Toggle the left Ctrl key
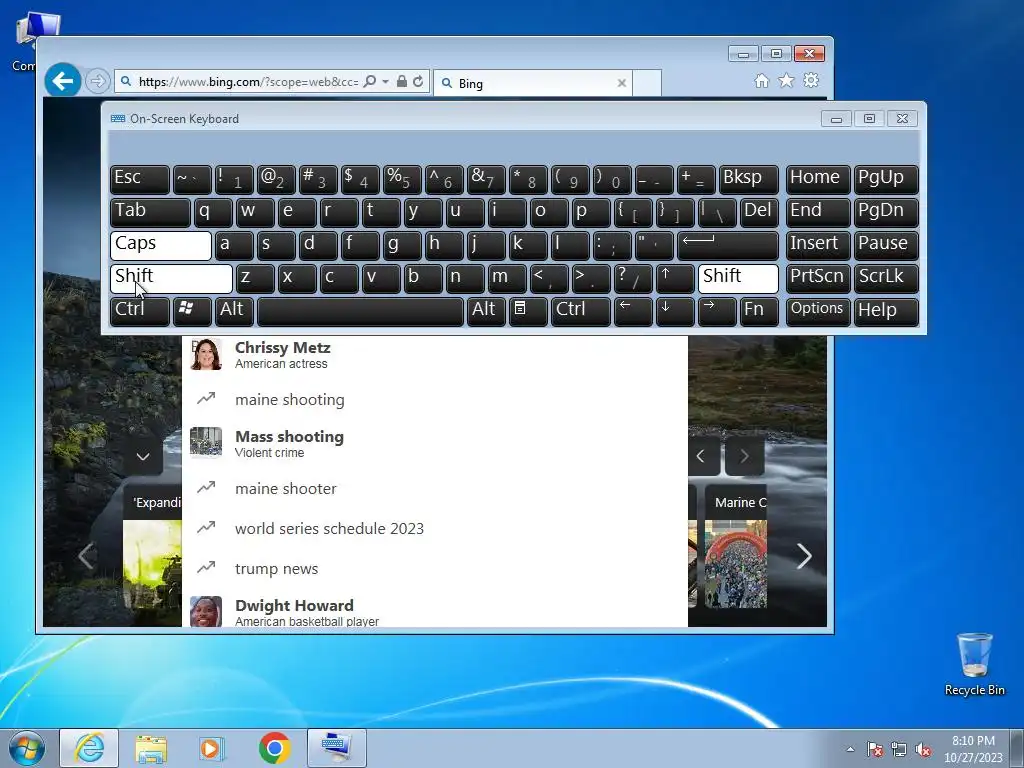The width and height of the screenshot is (1024, 768). point(140,312)
